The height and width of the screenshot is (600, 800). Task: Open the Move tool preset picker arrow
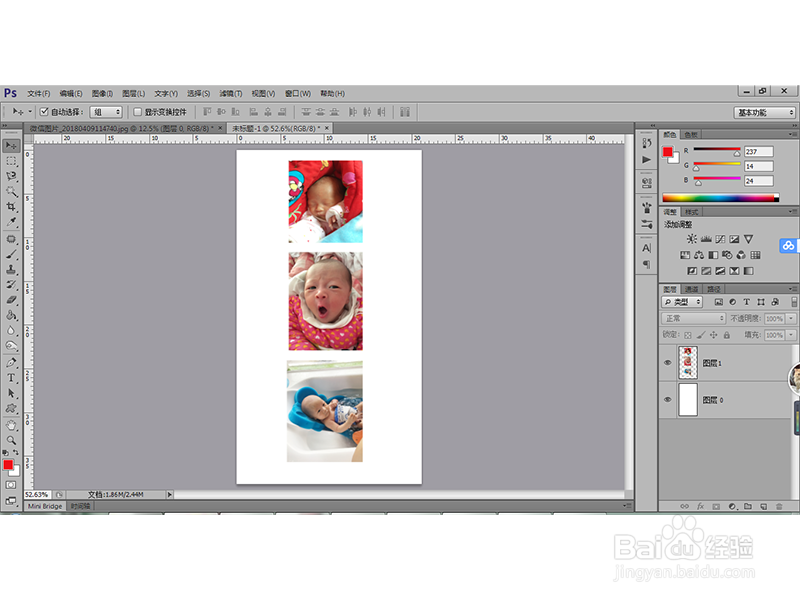click(30, 112)
